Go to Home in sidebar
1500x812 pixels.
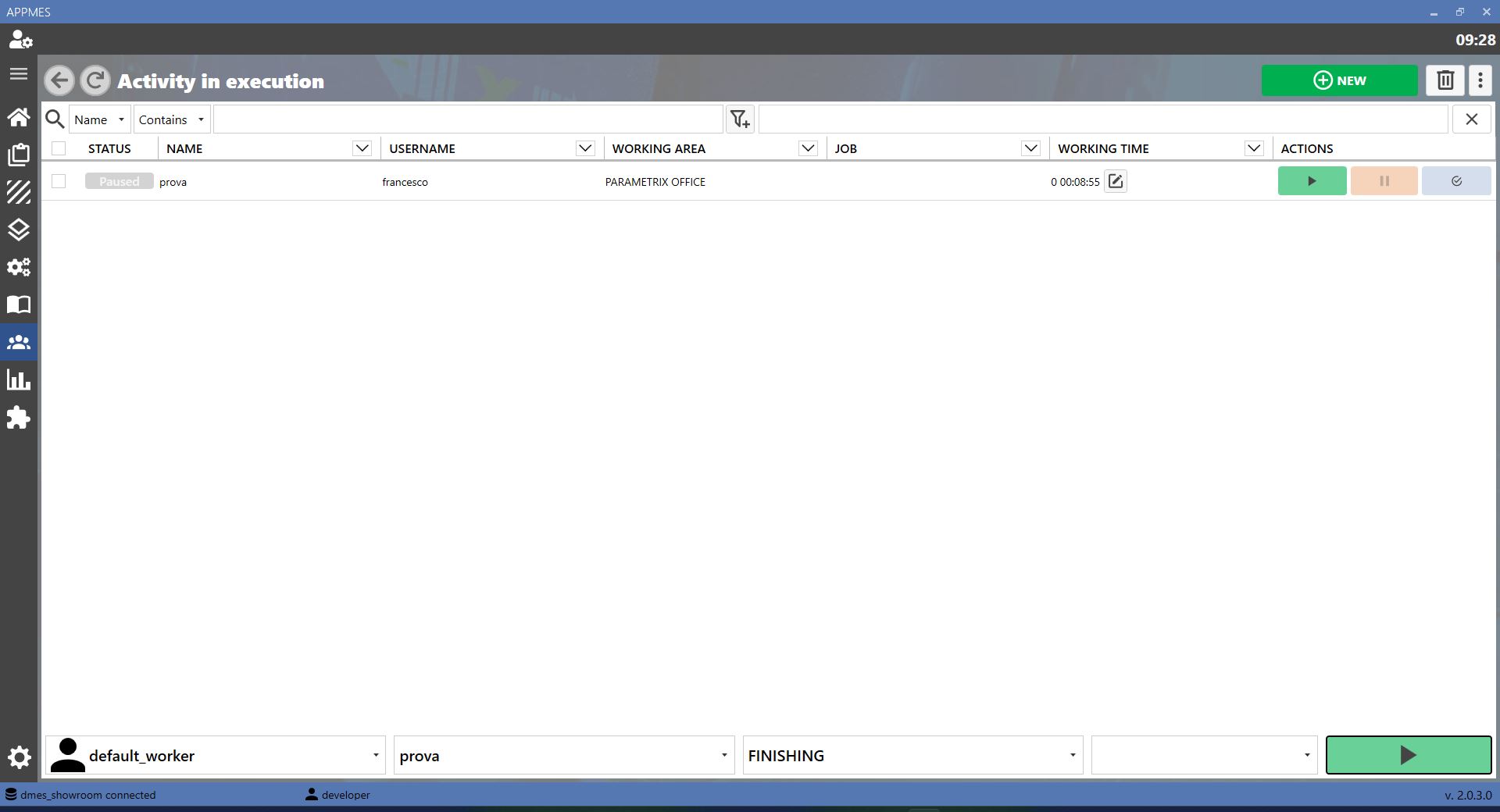[19, 117]
